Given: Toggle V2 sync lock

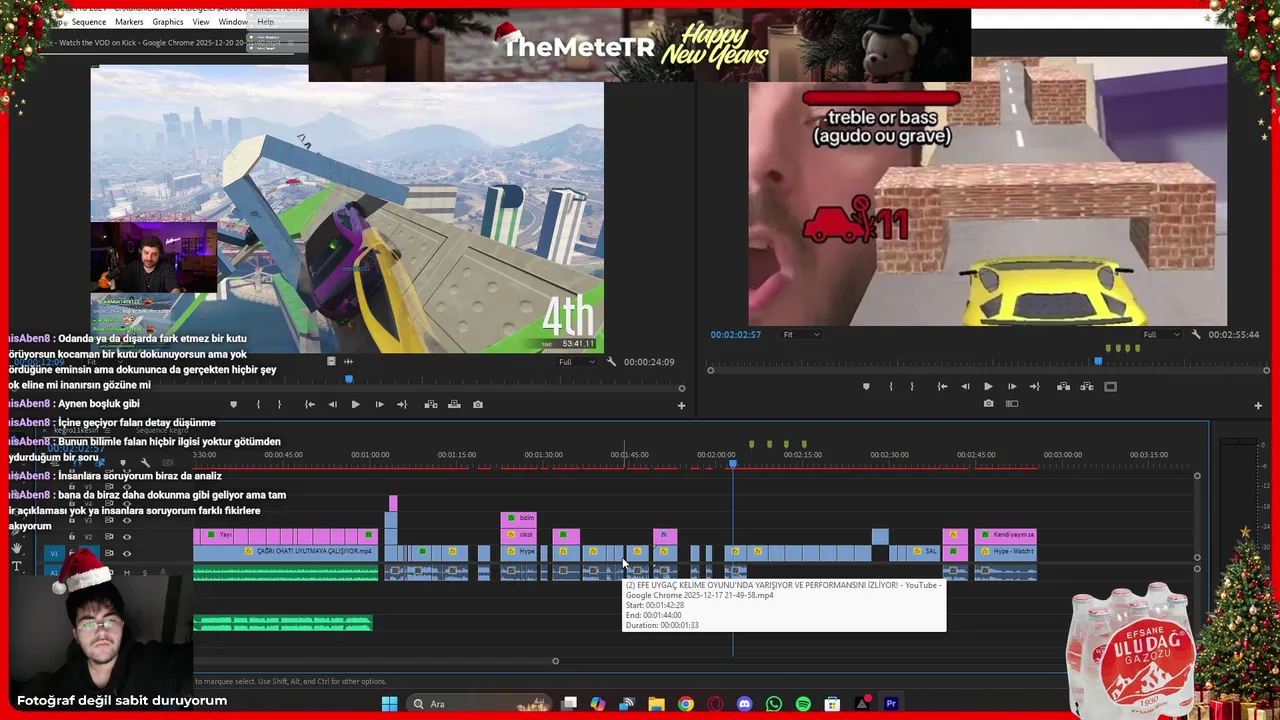Looking at the screenshot, I should tap(110, 537).
